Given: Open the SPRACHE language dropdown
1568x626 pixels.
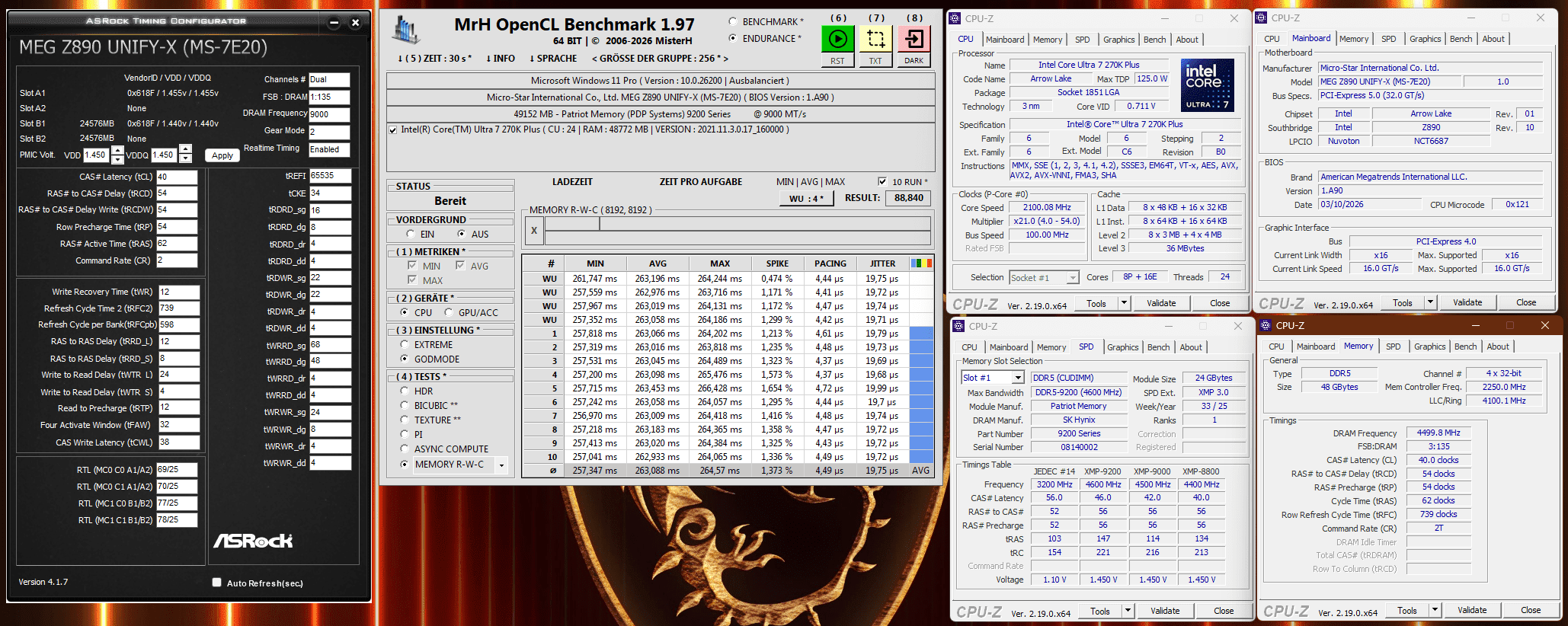Looking at the screenshot, I should [x=553, y=59].
